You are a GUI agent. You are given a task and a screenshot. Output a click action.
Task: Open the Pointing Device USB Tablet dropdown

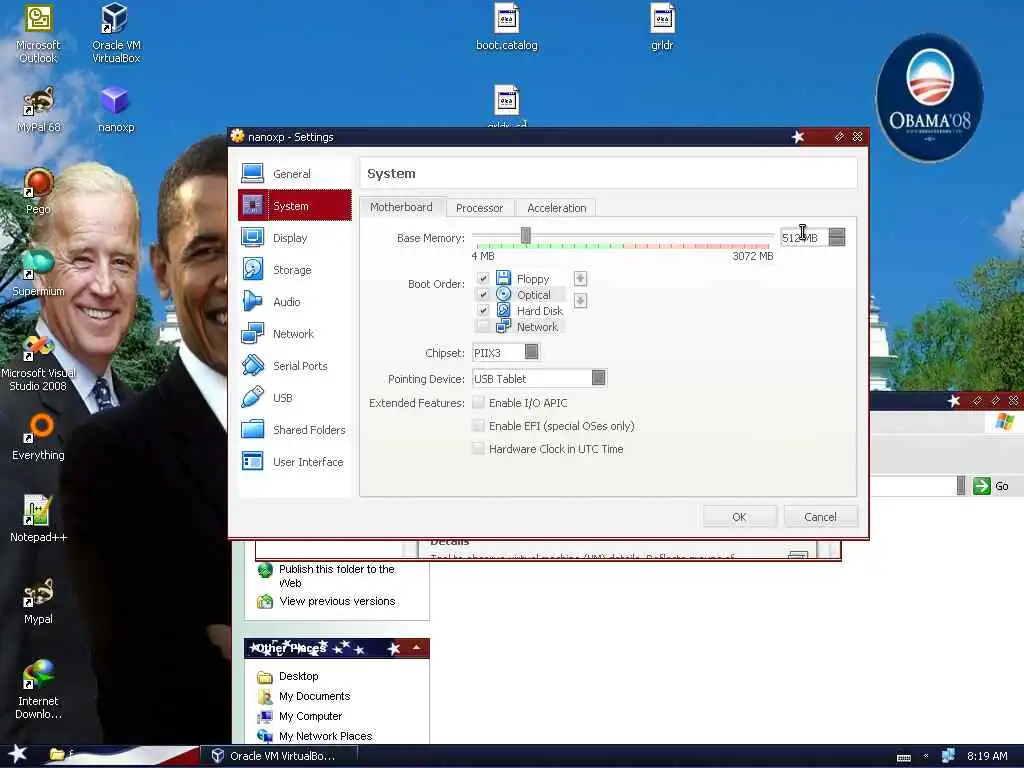tap(539, 378)
